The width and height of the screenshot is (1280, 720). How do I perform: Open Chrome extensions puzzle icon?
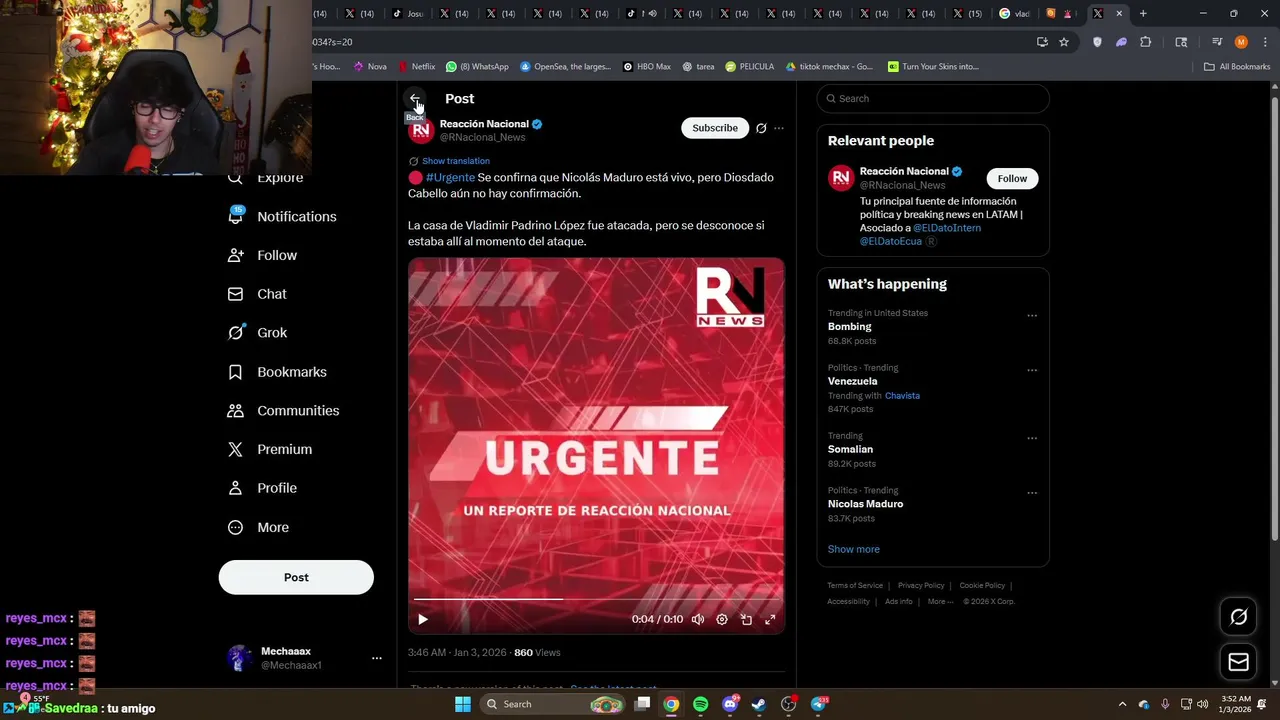click(1146, 42)
